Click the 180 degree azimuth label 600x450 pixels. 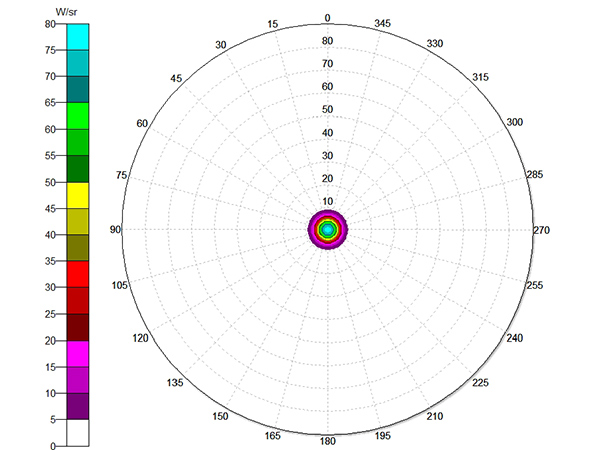tap(328, 441)
